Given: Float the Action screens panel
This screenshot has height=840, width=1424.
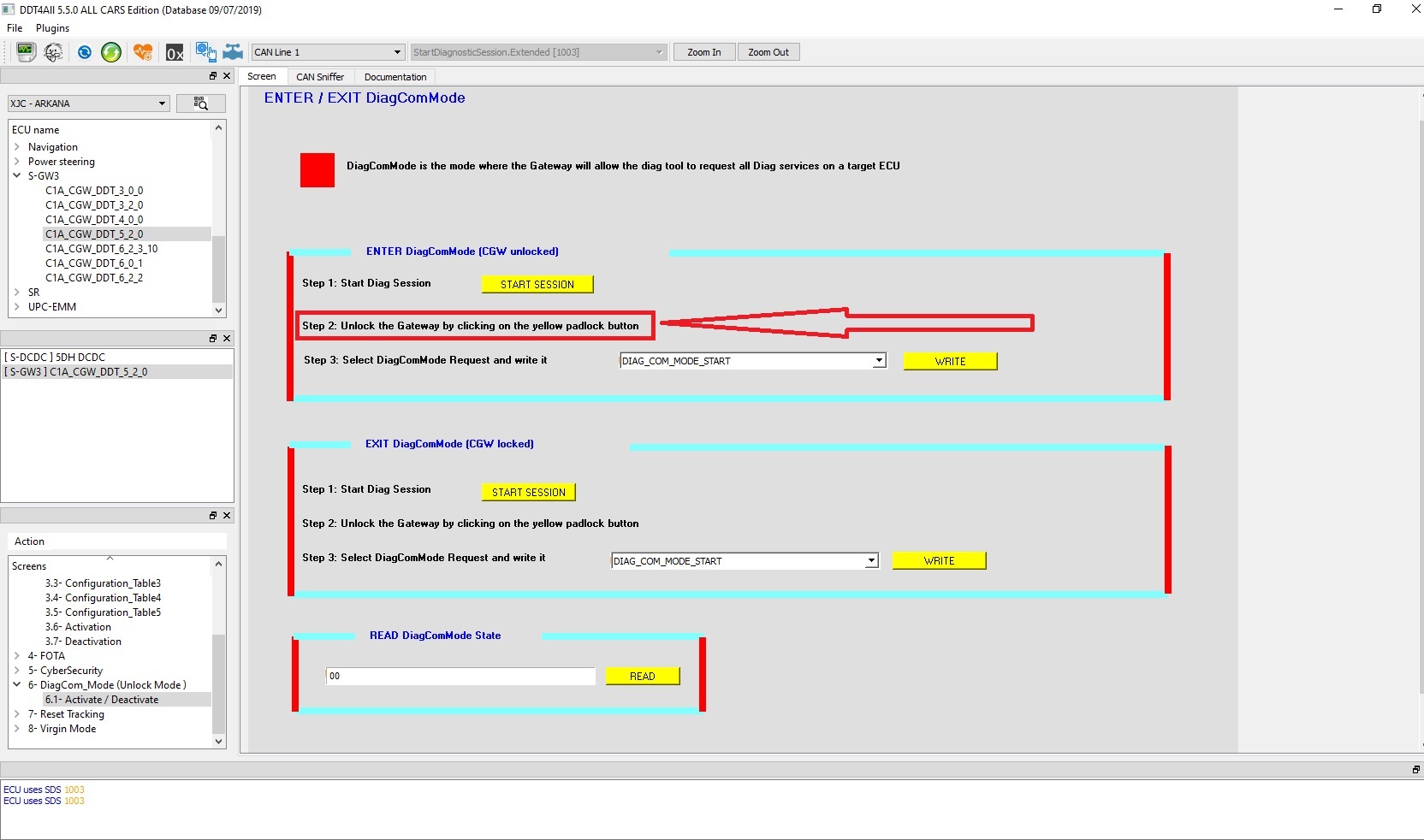Looking at the screenshot, I should [x=213, y=516].
